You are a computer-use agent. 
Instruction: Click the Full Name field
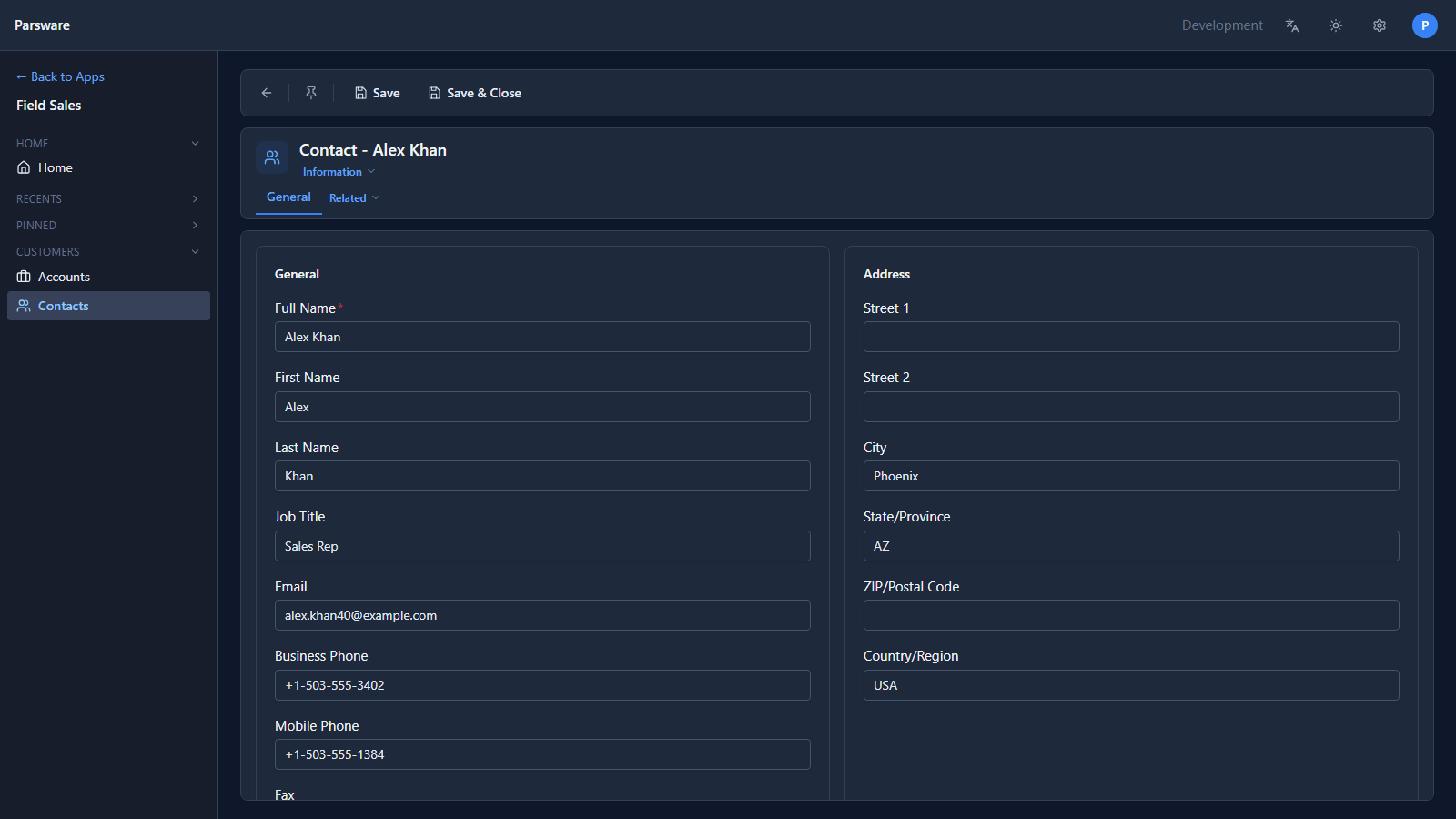[x=542, y=337]
